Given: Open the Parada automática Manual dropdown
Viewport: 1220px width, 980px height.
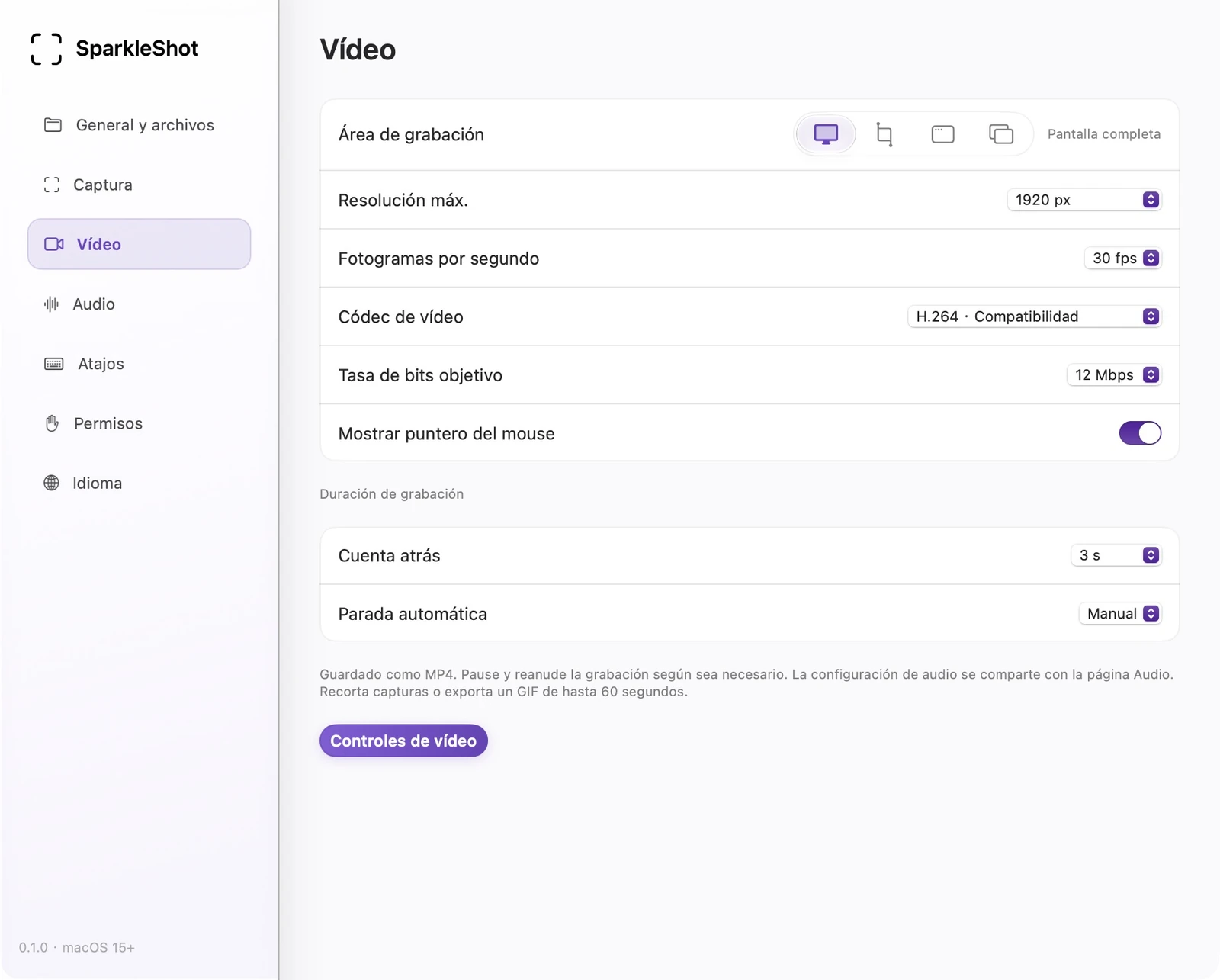Looking at the screenshot, I should (1120, 614).
